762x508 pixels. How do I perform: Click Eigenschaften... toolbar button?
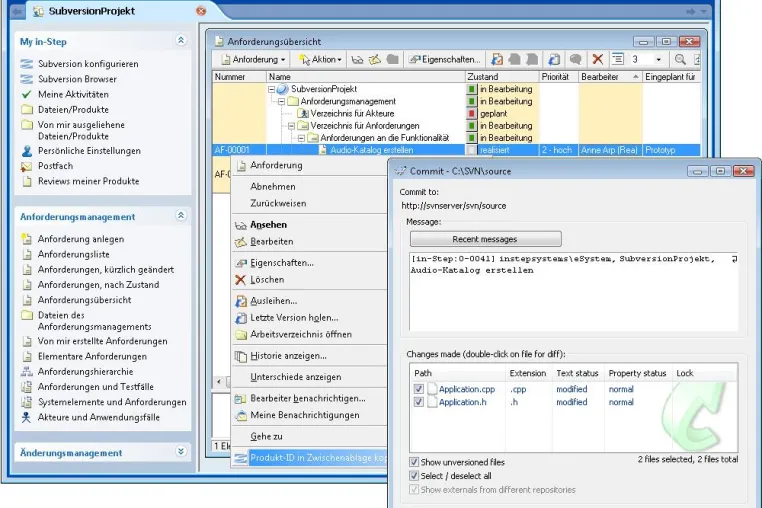[x=445, y=59]
